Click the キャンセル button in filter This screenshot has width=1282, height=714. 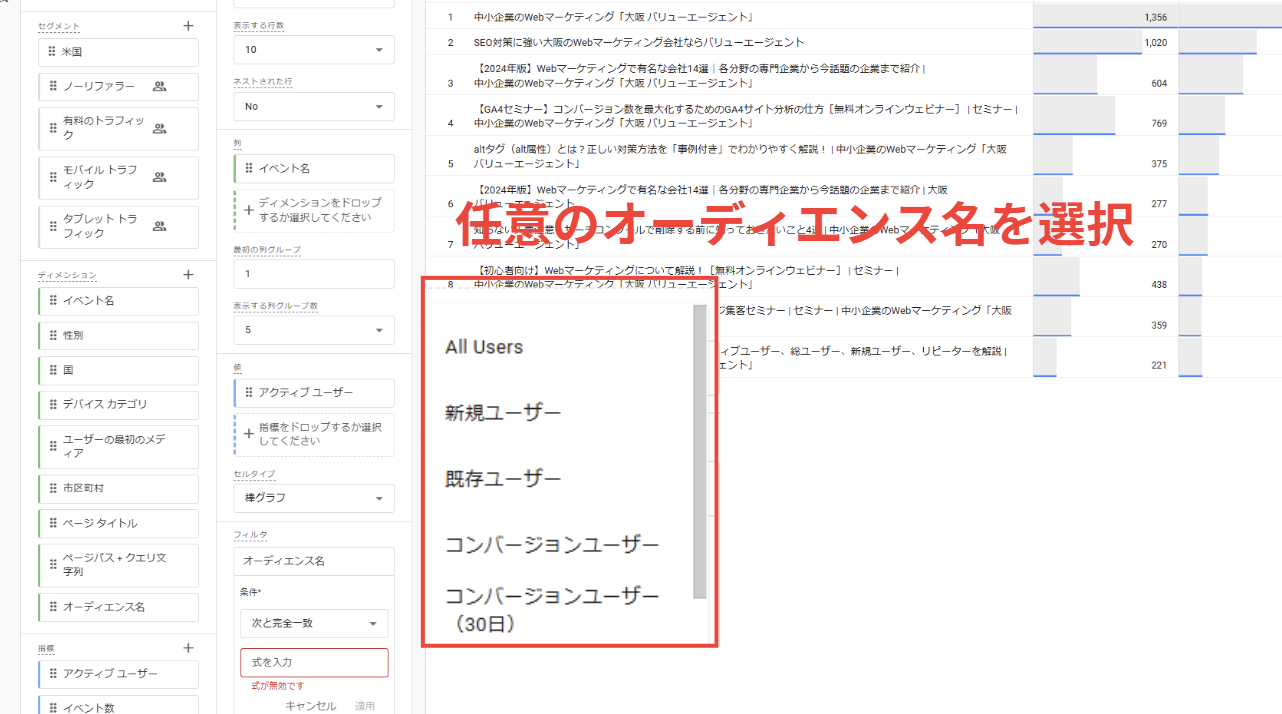[311, 706]
